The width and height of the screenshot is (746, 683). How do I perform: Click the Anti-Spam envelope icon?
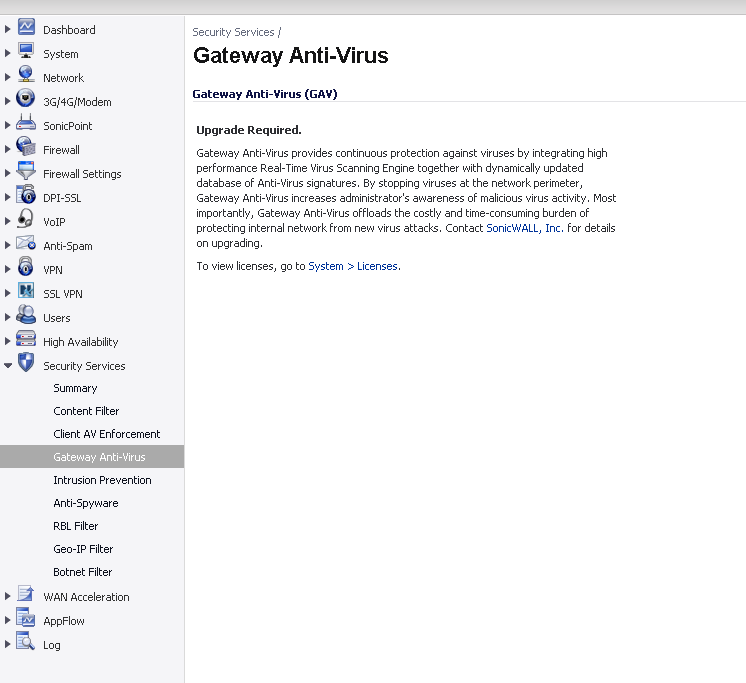26,243
